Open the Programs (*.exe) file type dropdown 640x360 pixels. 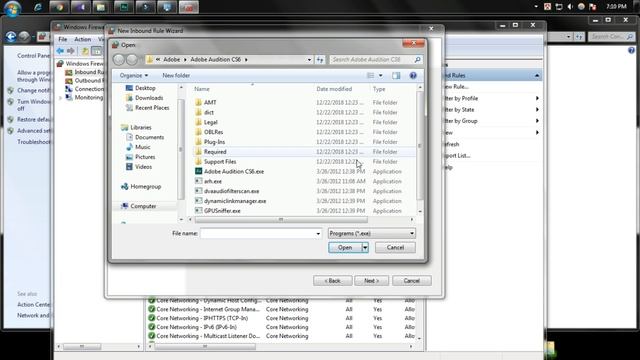371,233
